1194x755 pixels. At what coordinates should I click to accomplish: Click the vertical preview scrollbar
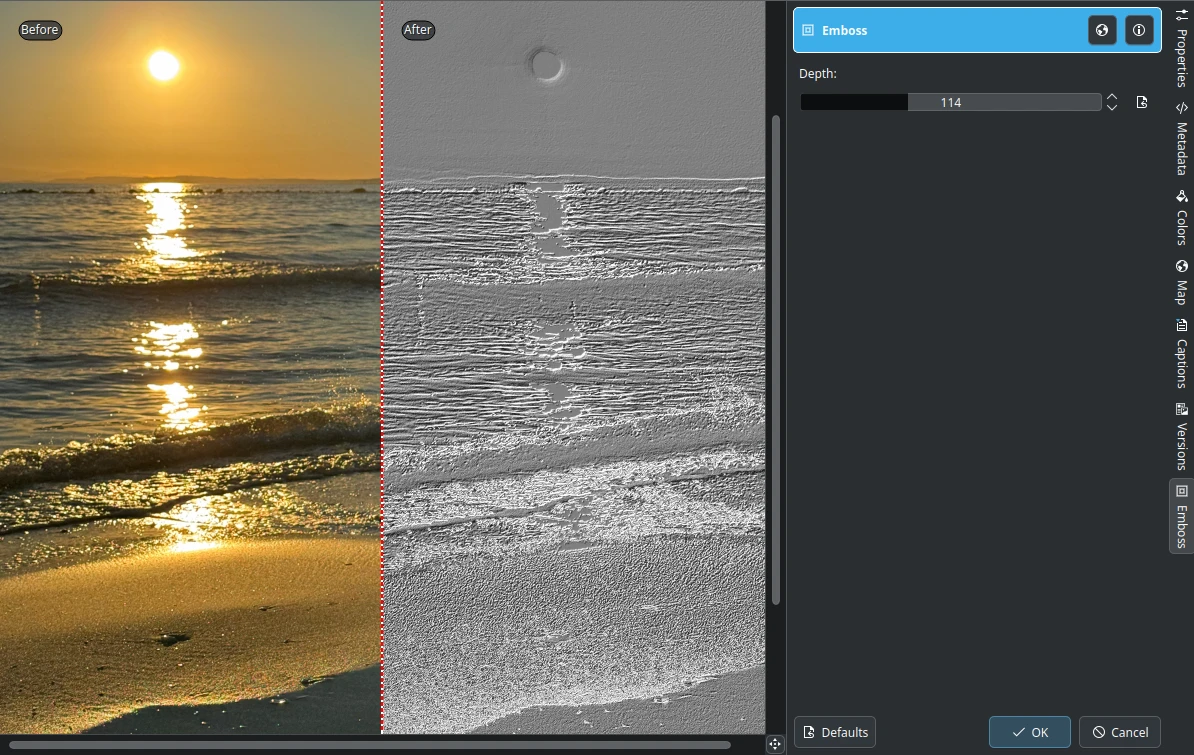click(777, 360)
